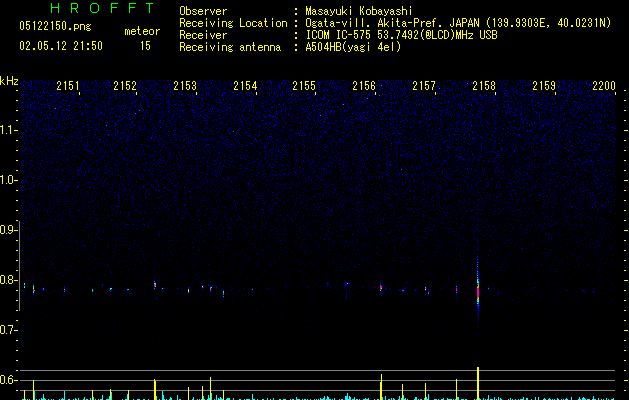Click the 2156 time axis marker
This screenshot has width=629, height=400.
click(x=364, y=86)
